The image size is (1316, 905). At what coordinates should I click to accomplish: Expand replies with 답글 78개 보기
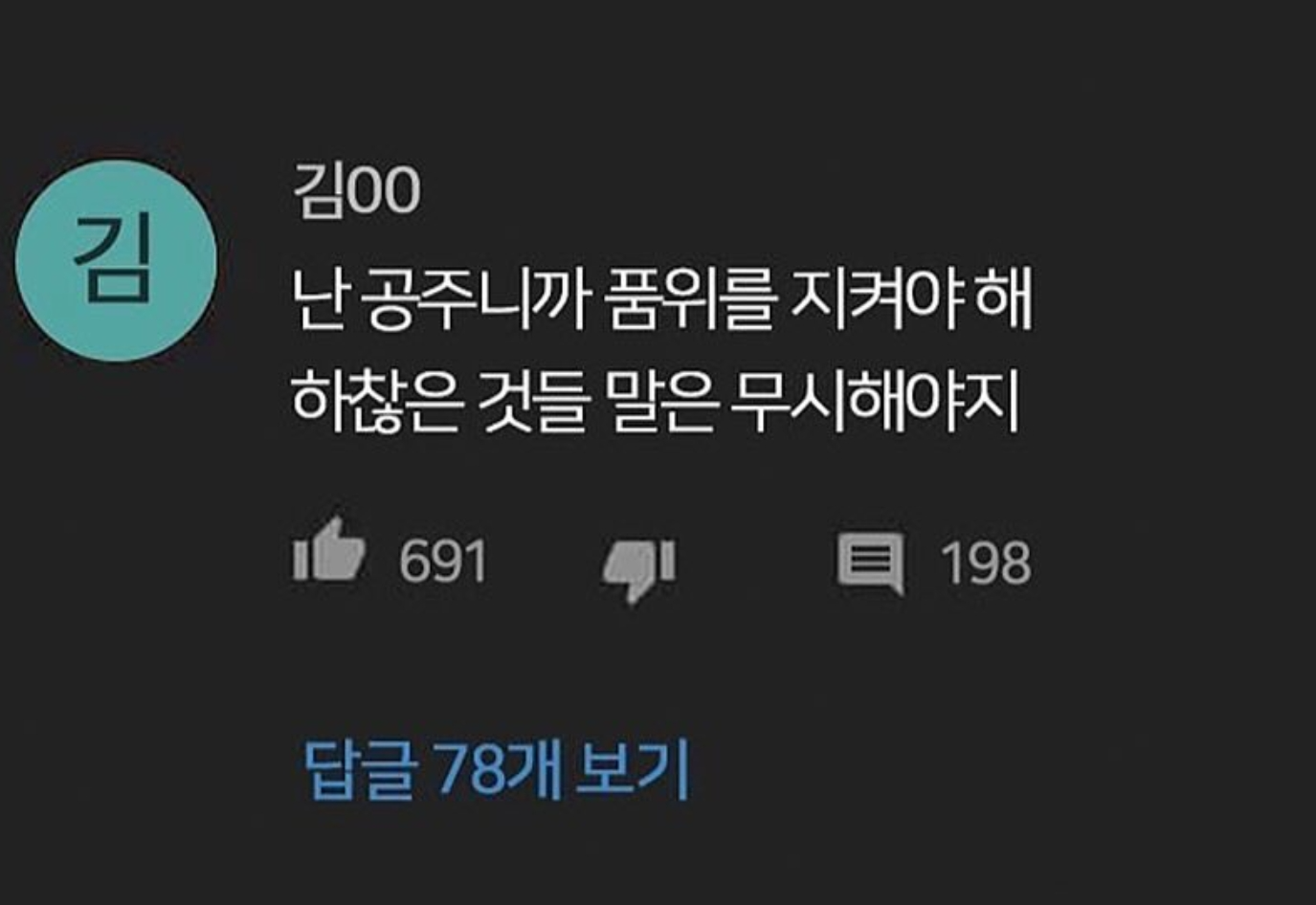pos(497,768)
